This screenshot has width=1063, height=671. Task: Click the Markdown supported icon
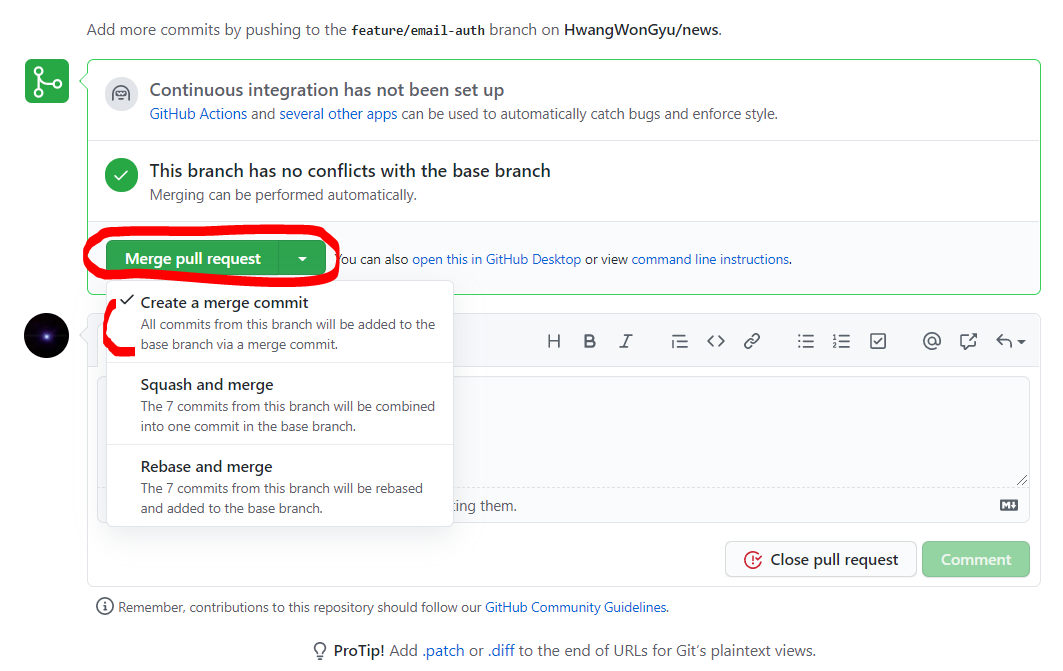click(1009, 505)
